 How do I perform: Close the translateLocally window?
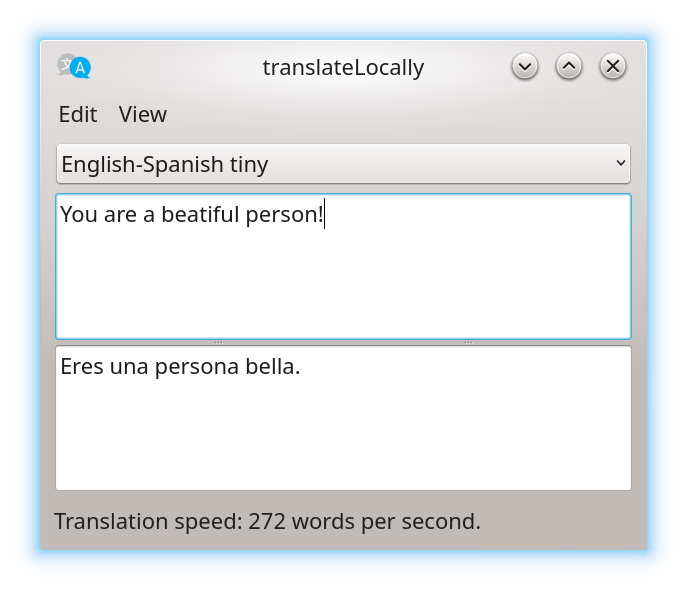(x=613, y=67)
